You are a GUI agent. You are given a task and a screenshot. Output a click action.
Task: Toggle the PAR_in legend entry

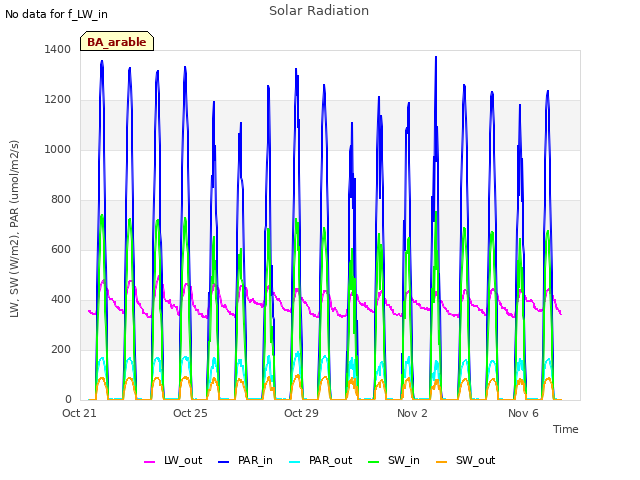pos(245,460)
